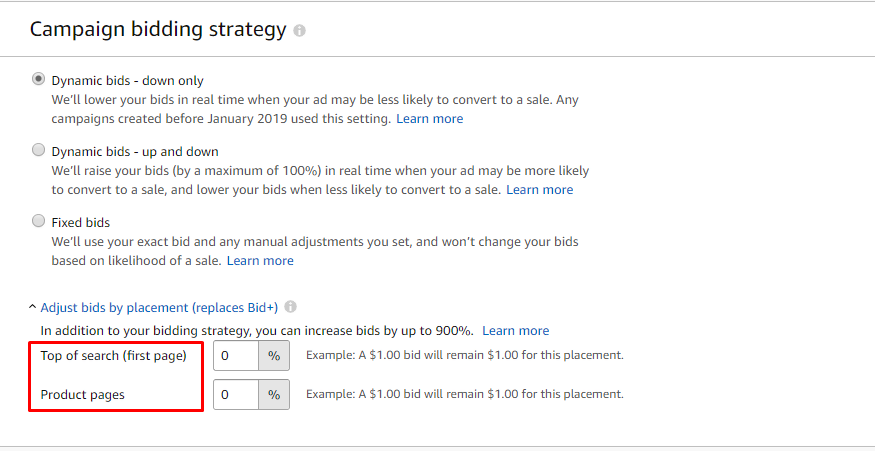The height and width of the screenshot is (451, 875).
Task: Click the Product pages label
Action: 83,395
